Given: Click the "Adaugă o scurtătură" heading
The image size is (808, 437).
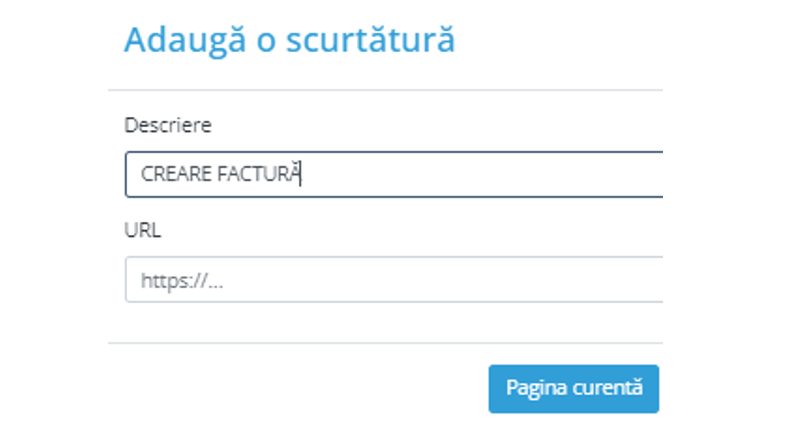Looking at the screenshot, I should (x=289, y=41).
